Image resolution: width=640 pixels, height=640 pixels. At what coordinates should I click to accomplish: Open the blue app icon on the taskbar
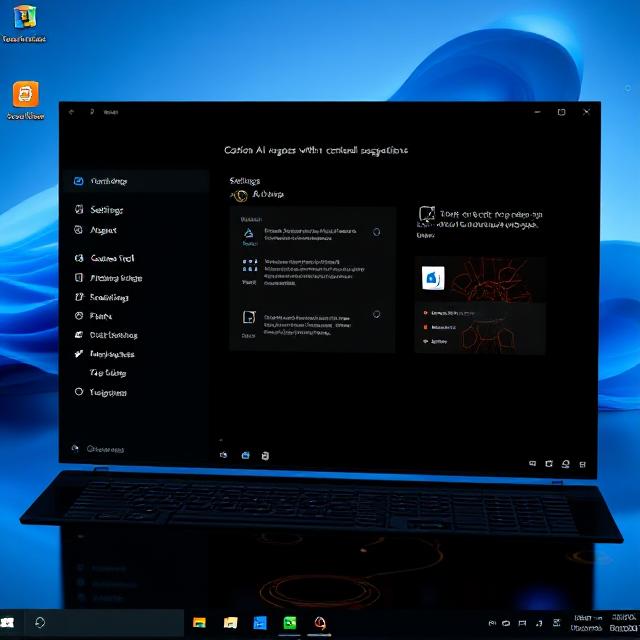(260, 623)
